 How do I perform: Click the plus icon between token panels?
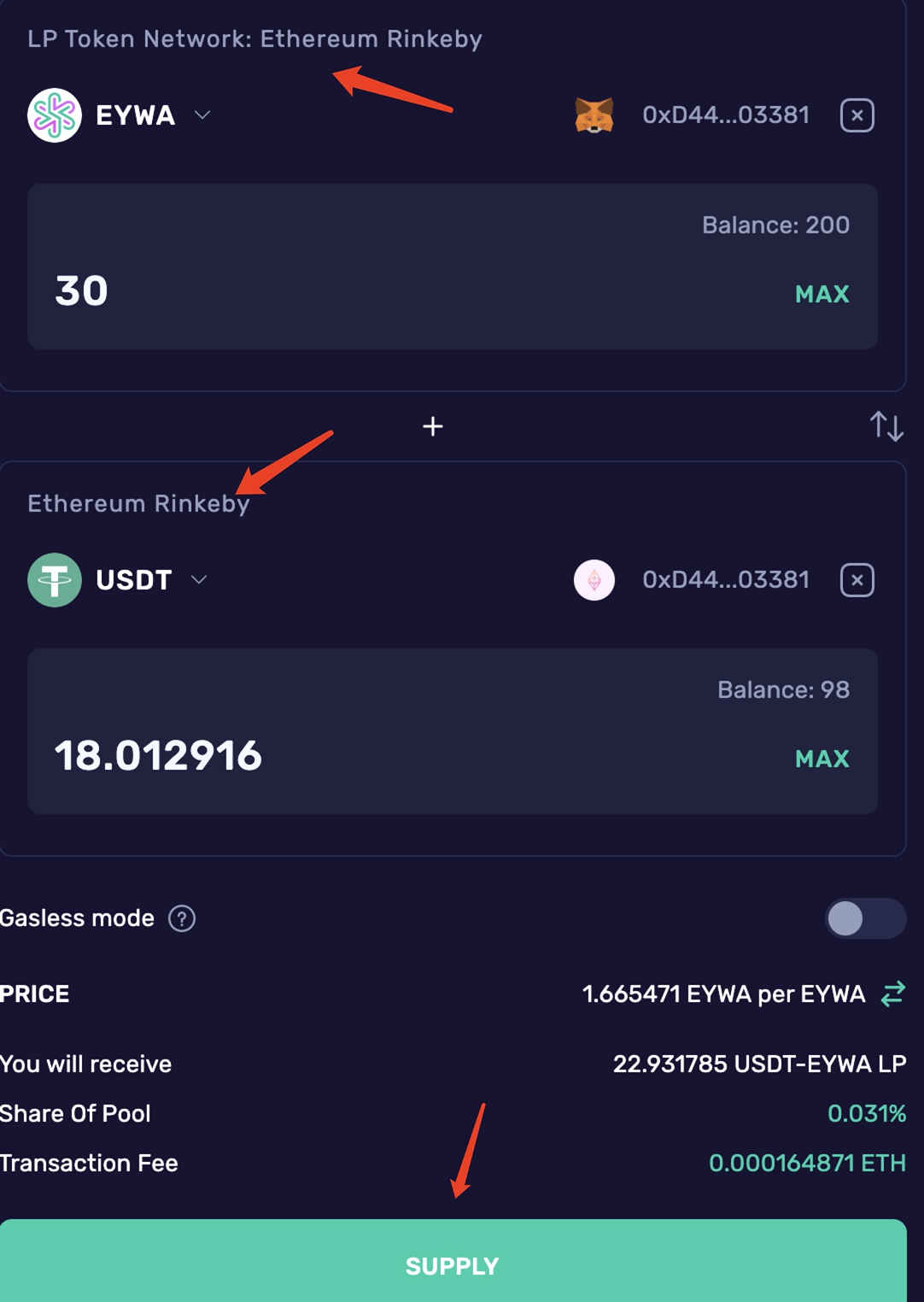coord(433,426)
